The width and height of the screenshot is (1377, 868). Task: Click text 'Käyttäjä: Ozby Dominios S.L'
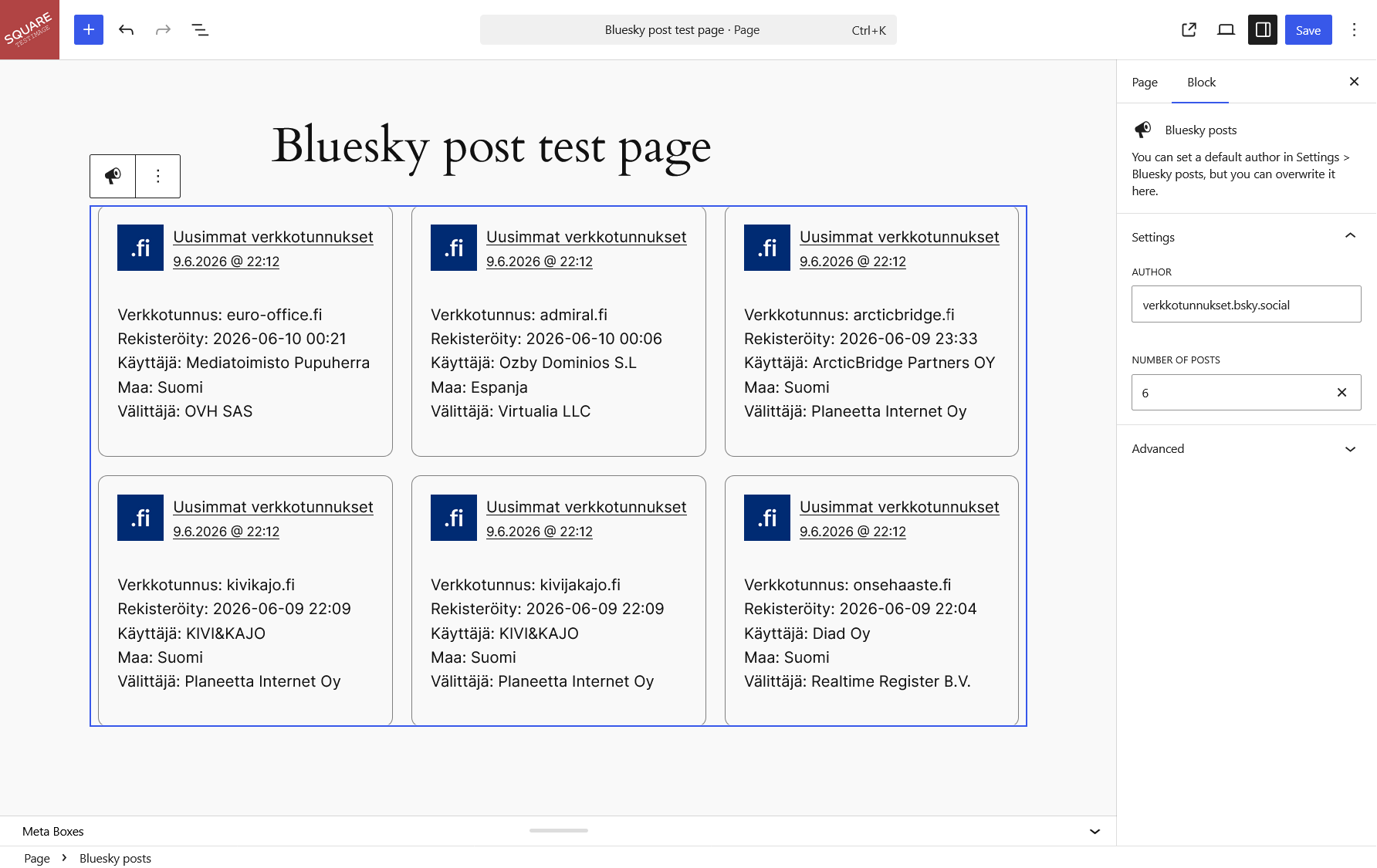(x=533, y=363)
